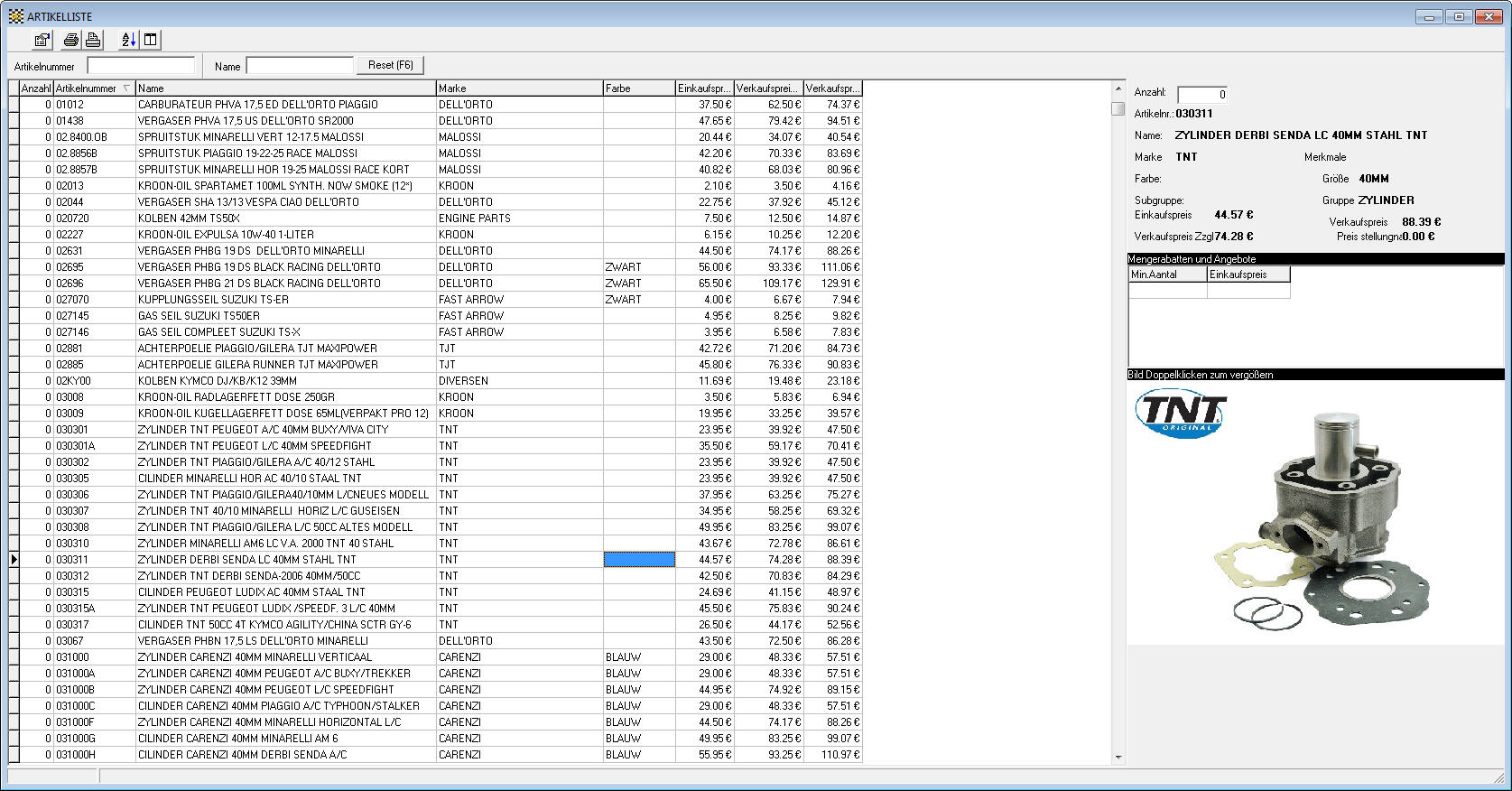The image size is (1512, 791).
Task: Click the ARTIKELLISTE window title icon
Action: click(16, 16)
